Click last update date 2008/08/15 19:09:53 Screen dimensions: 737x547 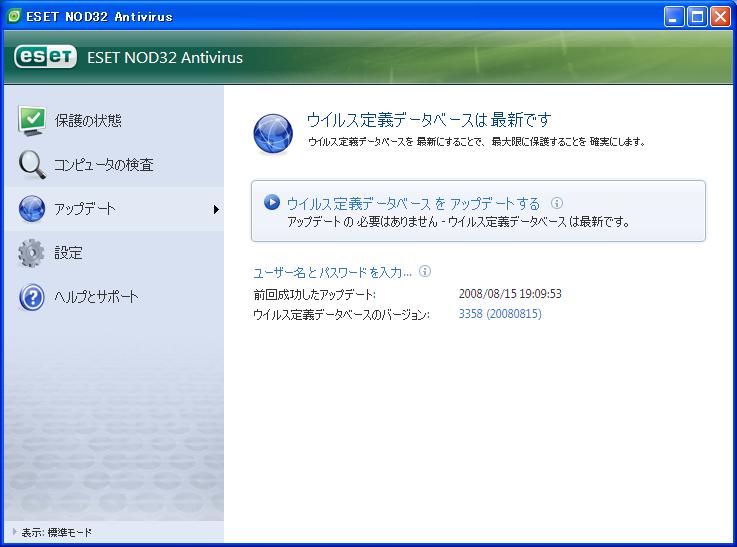[x=510, y=294]
